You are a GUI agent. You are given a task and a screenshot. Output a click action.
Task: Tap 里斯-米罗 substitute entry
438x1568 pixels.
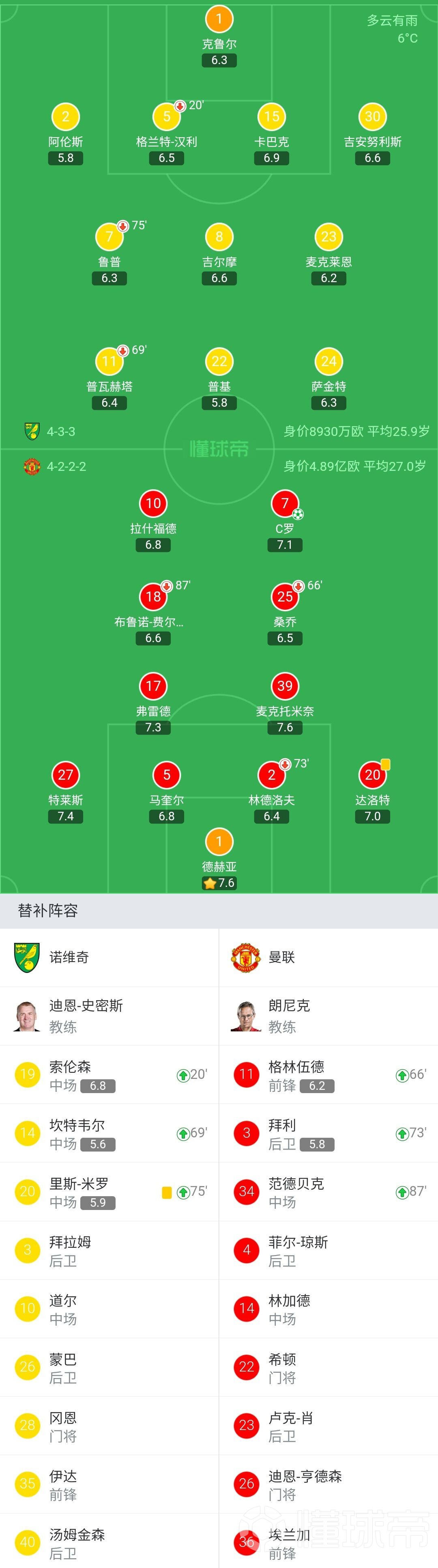(x=109, y=1191)
